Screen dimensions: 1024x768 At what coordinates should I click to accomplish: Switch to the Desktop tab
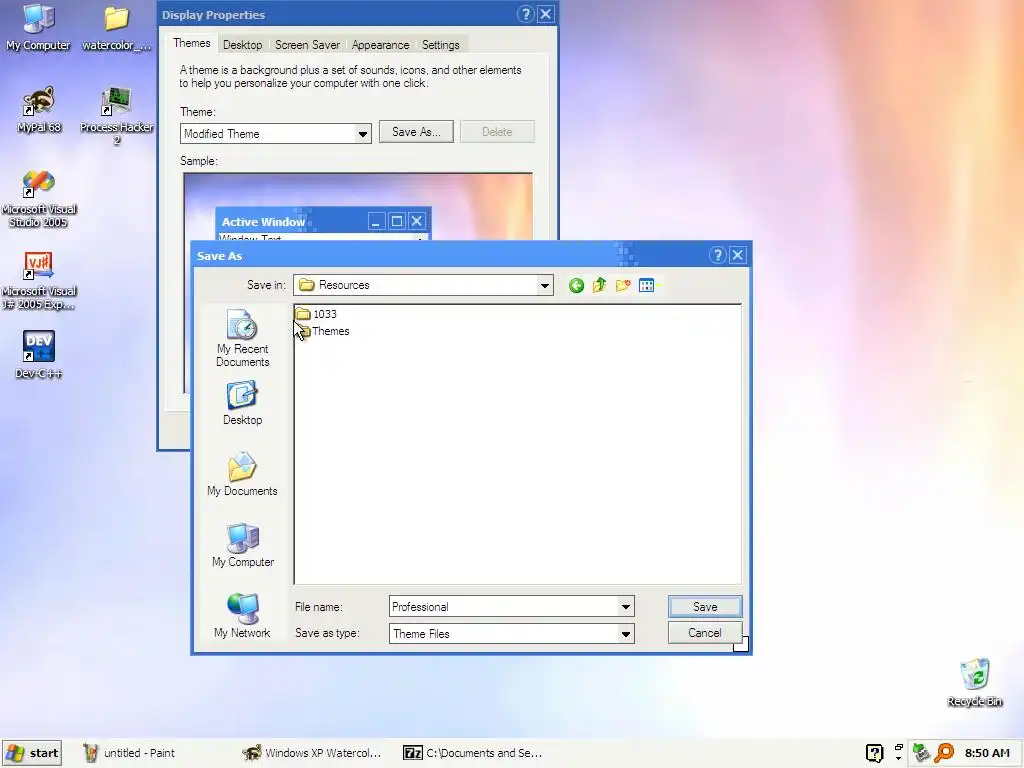tap(242, 45)
